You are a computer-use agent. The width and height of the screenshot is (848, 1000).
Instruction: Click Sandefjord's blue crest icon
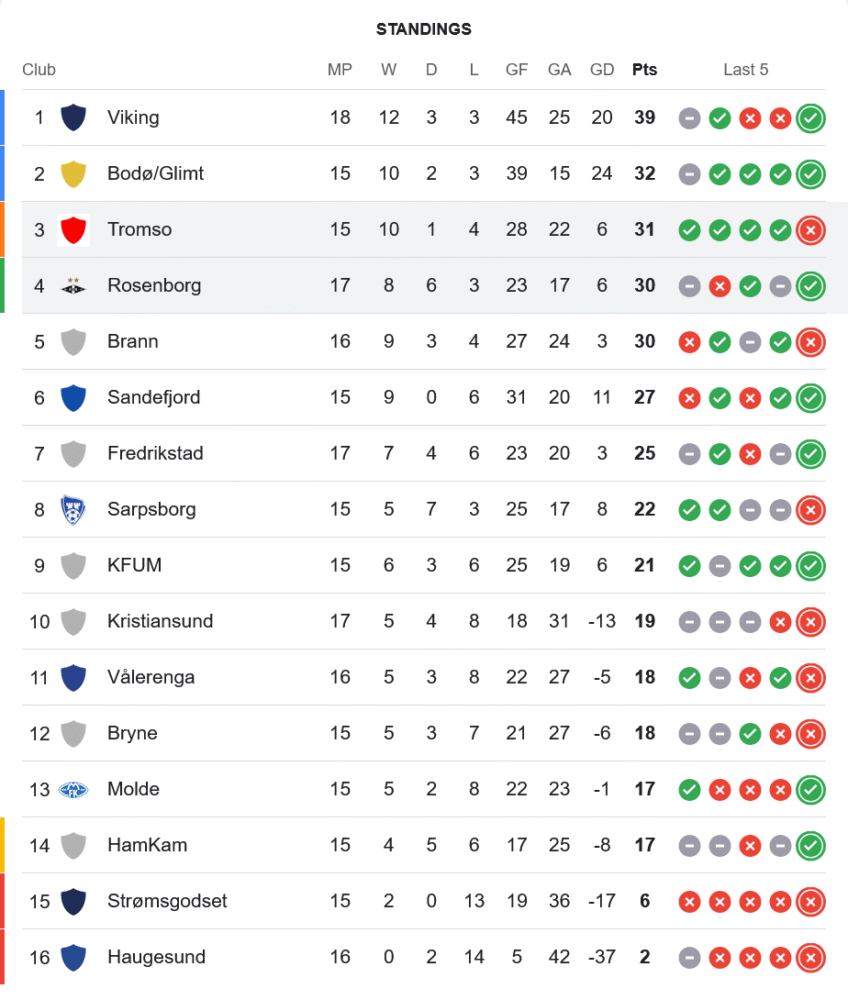73,398
